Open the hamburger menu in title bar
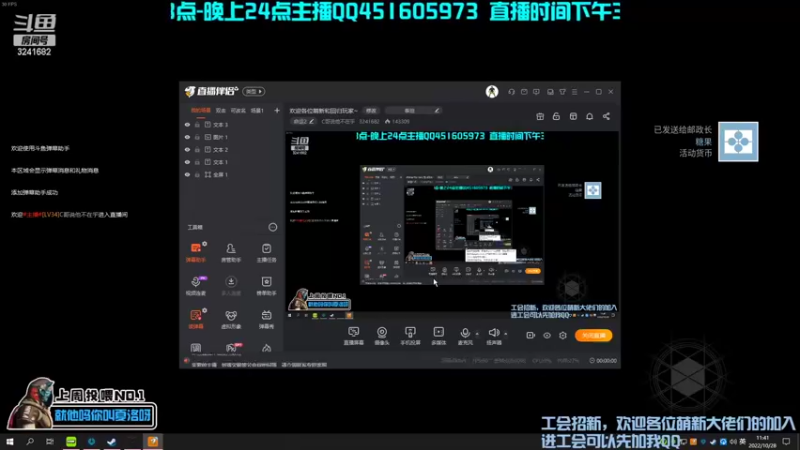The width and height of the screenshot is (800, 450). coord(574,92)
